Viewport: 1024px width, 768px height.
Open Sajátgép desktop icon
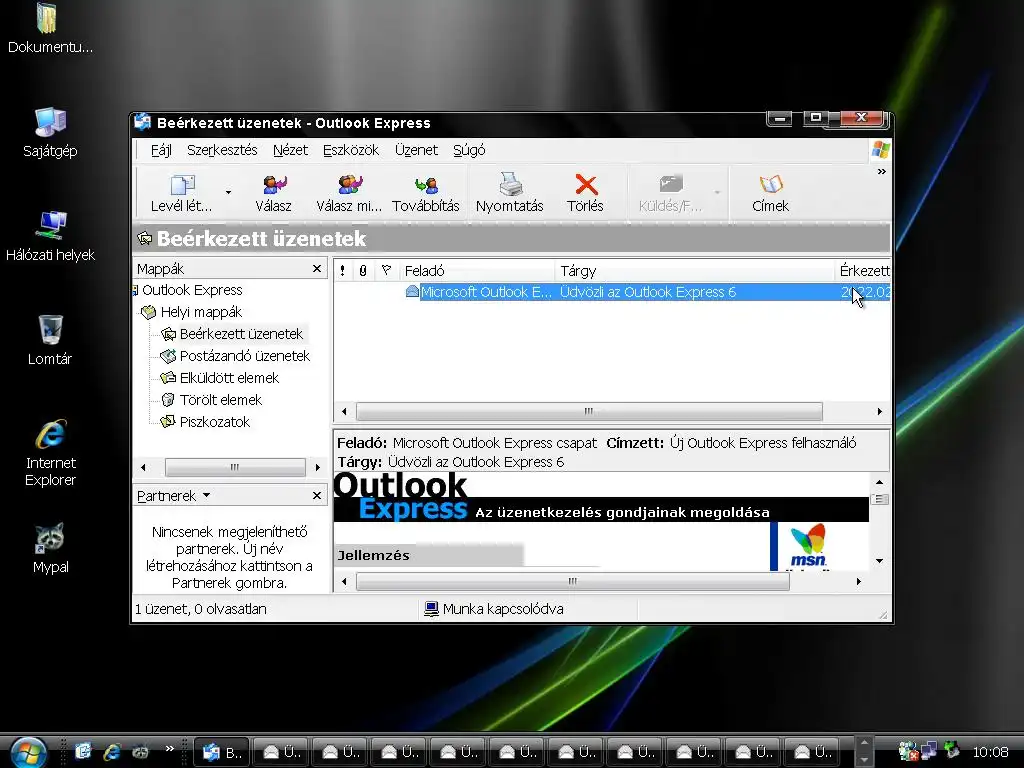tap(50, 133)
